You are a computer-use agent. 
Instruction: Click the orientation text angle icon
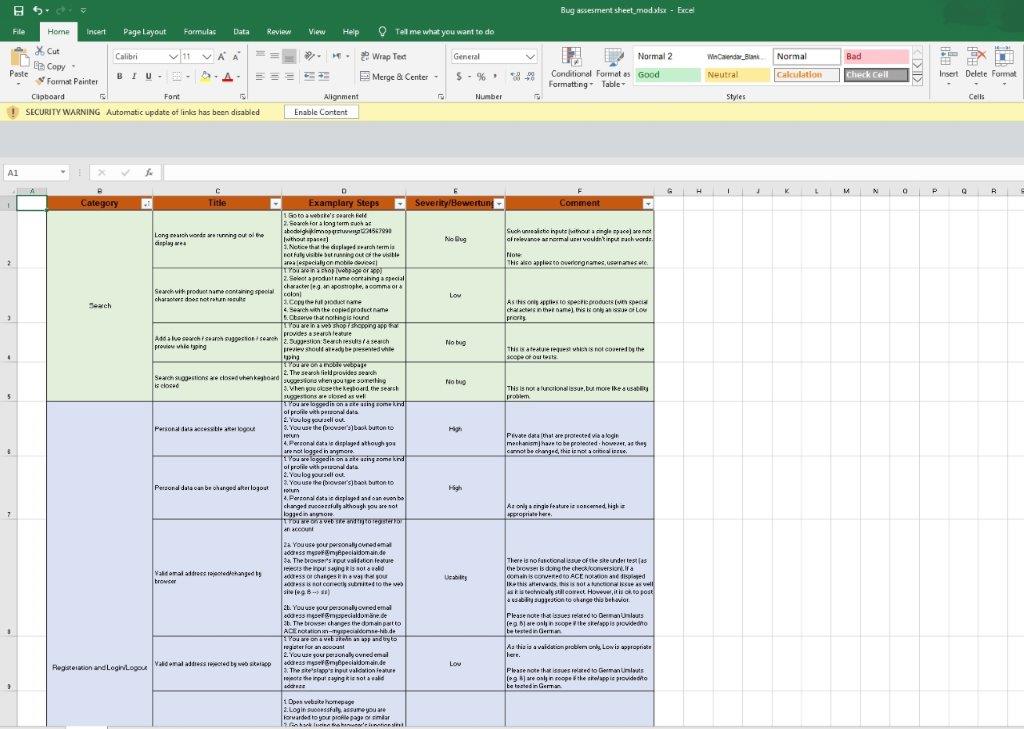(x=309, y=56)
